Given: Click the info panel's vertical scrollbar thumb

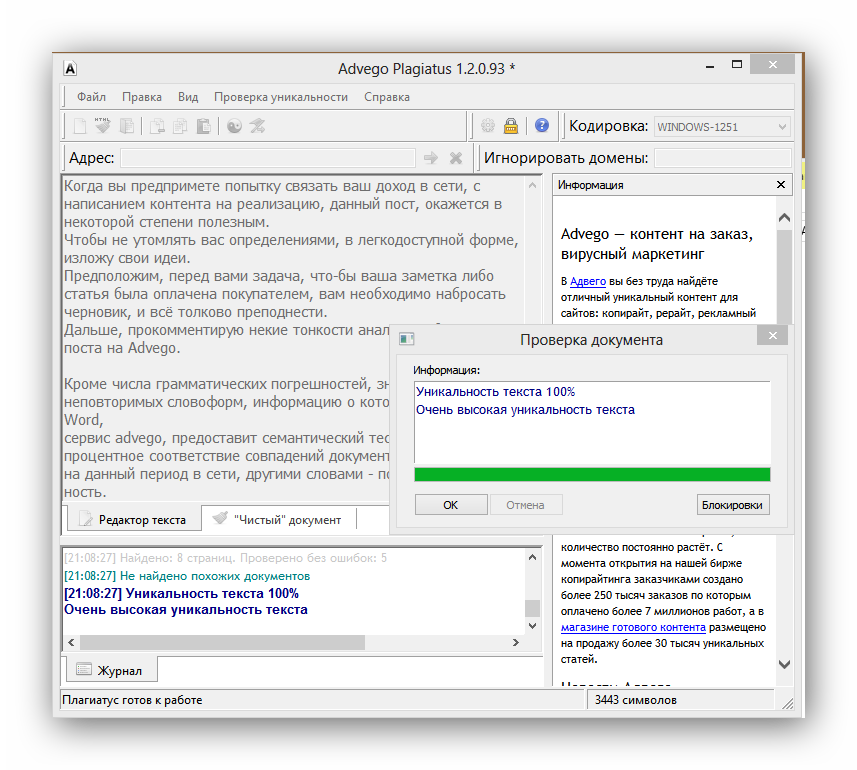Looking at the screenshot, I should click(x=784, y=277).
